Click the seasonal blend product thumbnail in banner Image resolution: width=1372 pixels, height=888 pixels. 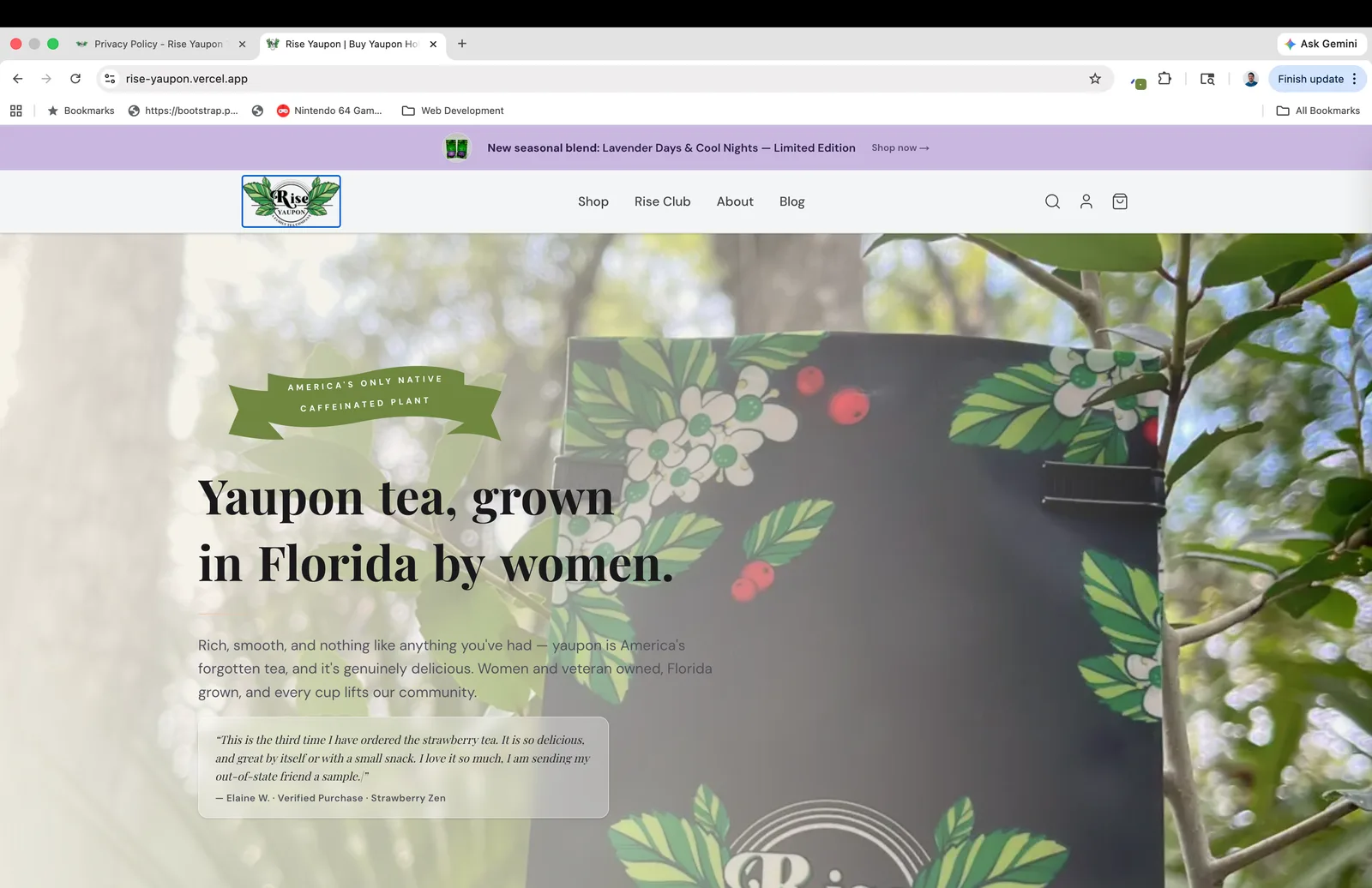point(457,147)
